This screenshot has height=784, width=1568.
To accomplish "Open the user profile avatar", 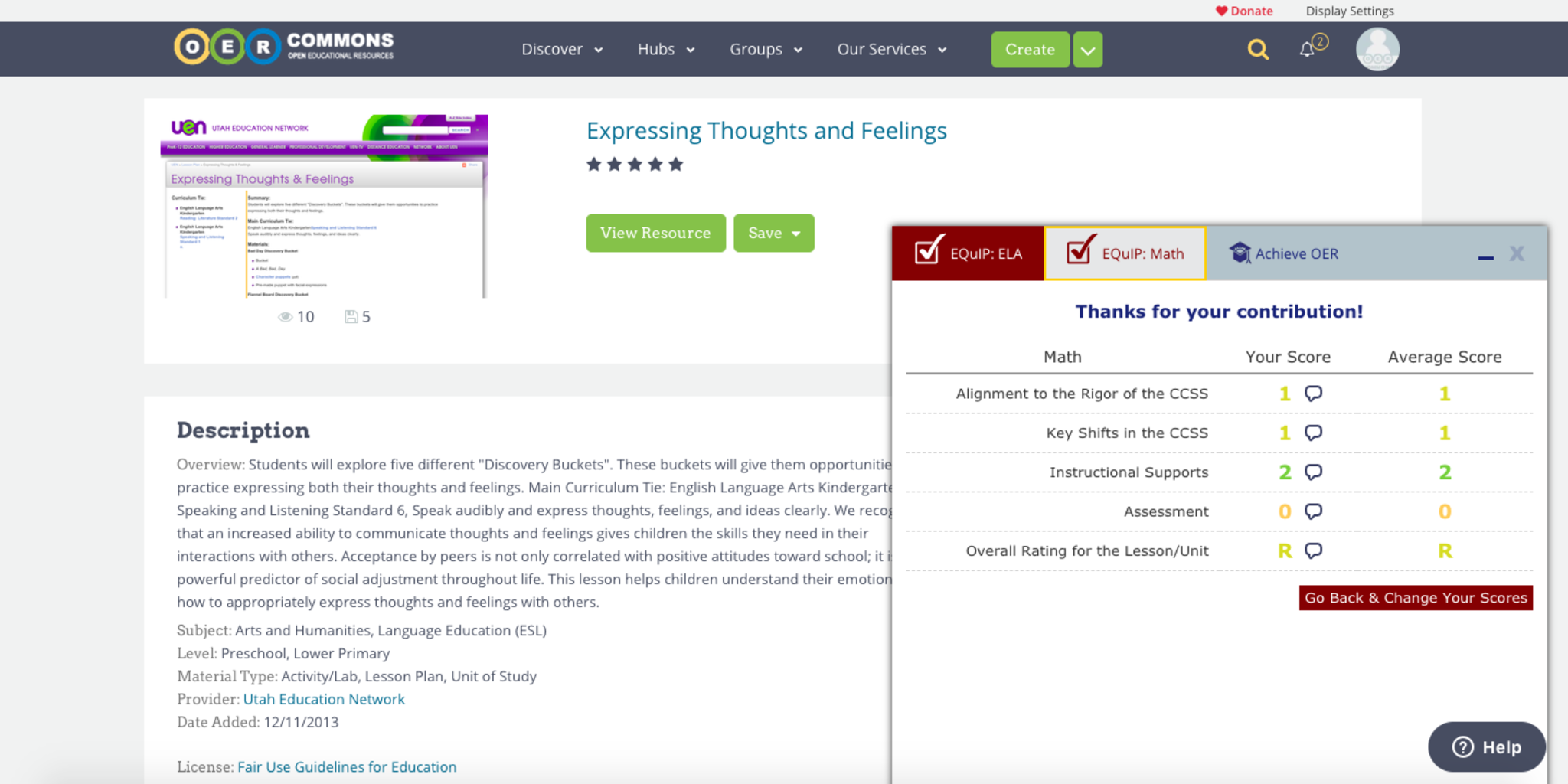I will tap(1377, 50).
